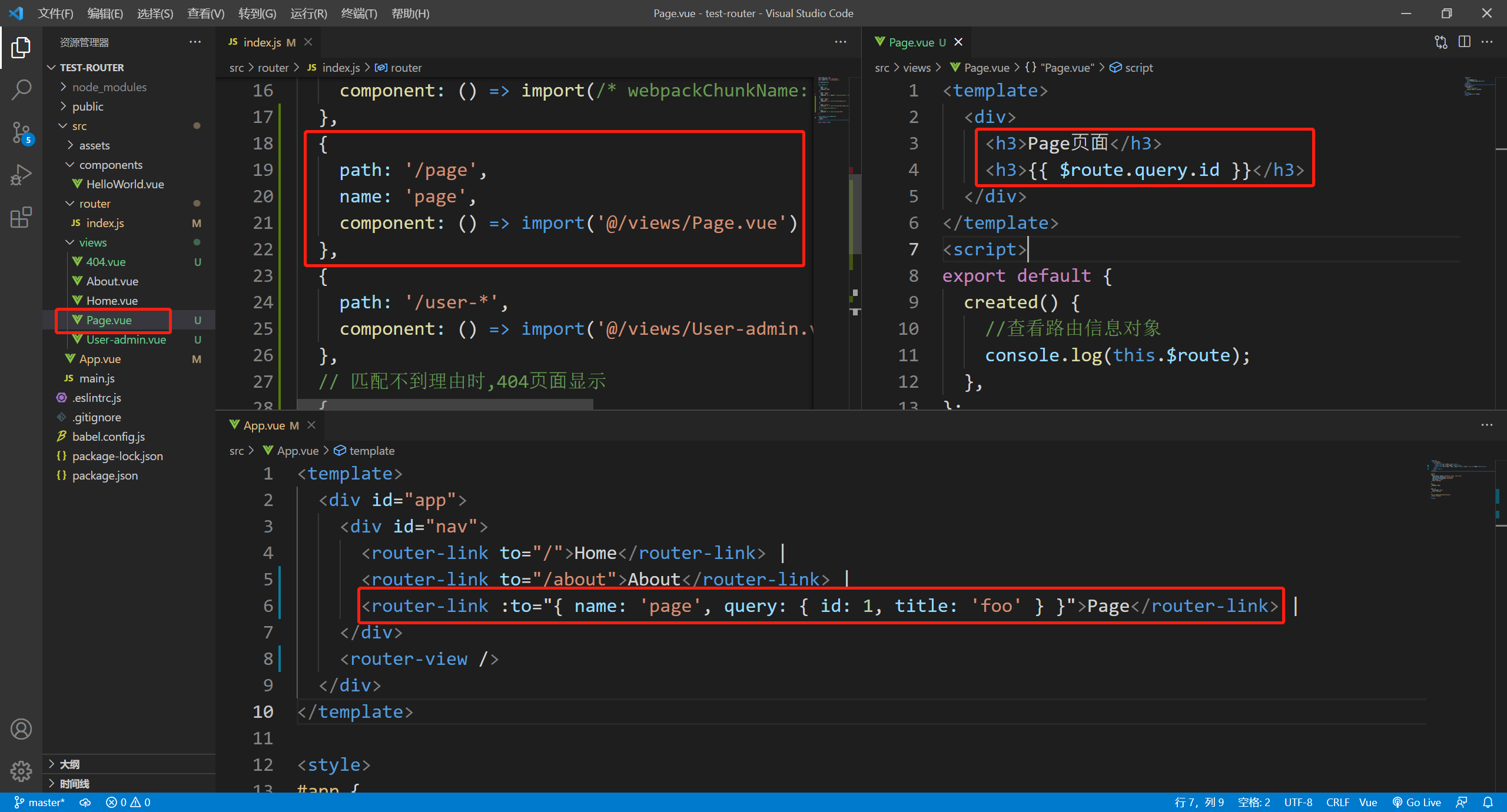Open the Run and Debug view
Image resolution: width=1507 pixels, height=812 pixels.
tap(21, 175)
